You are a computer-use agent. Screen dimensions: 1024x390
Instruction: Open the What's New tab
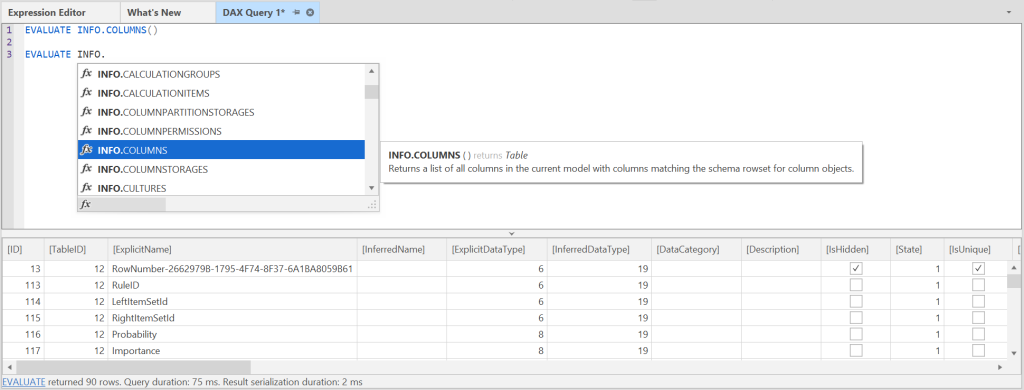[154, 12]
